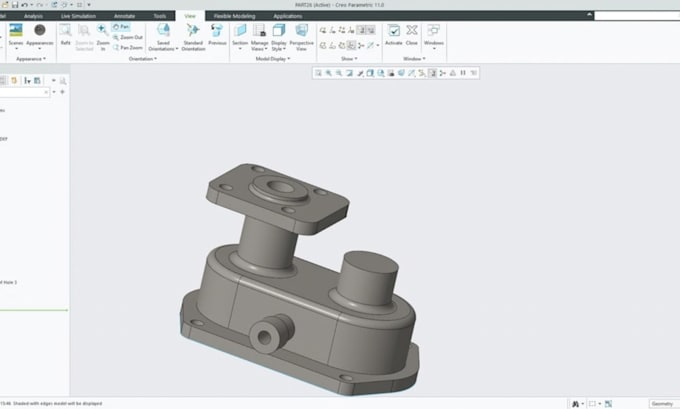Click the Save icon in quick access toolbar
The width and height of the screenshot is (680, 409).
coord(15,5)
